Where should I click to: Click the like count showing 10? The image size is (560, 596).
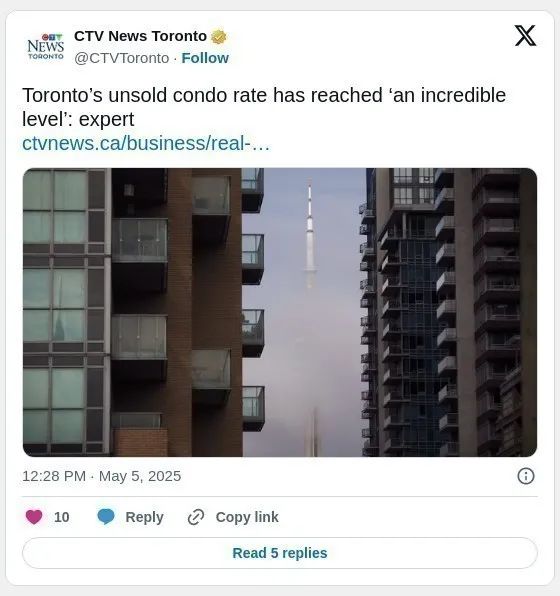(x=62, y=517)
